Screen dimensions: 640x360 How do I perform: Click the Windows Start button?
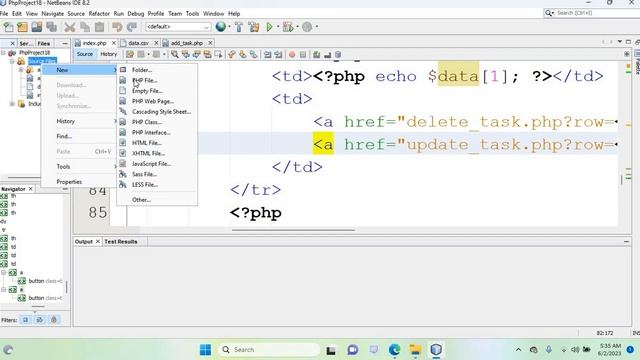click(205, 350)
